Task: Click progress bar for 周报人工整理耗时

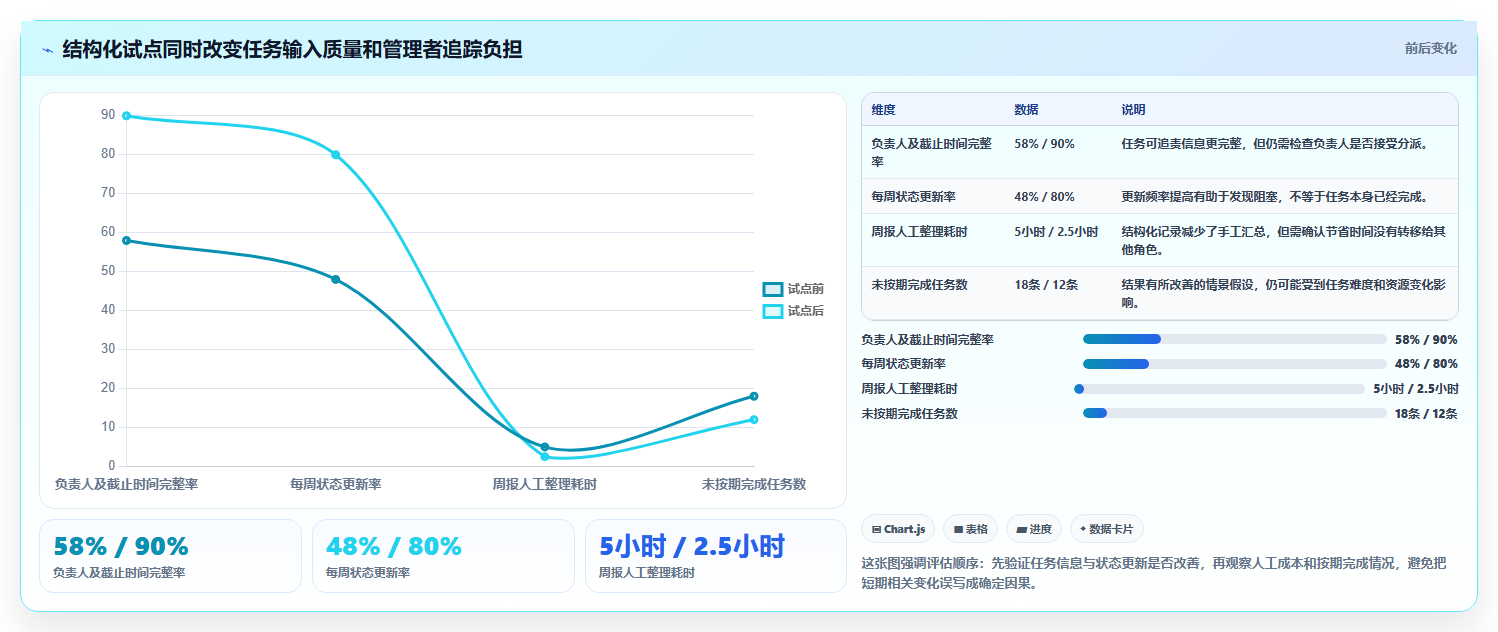Action: click(x=1219, y=389)
